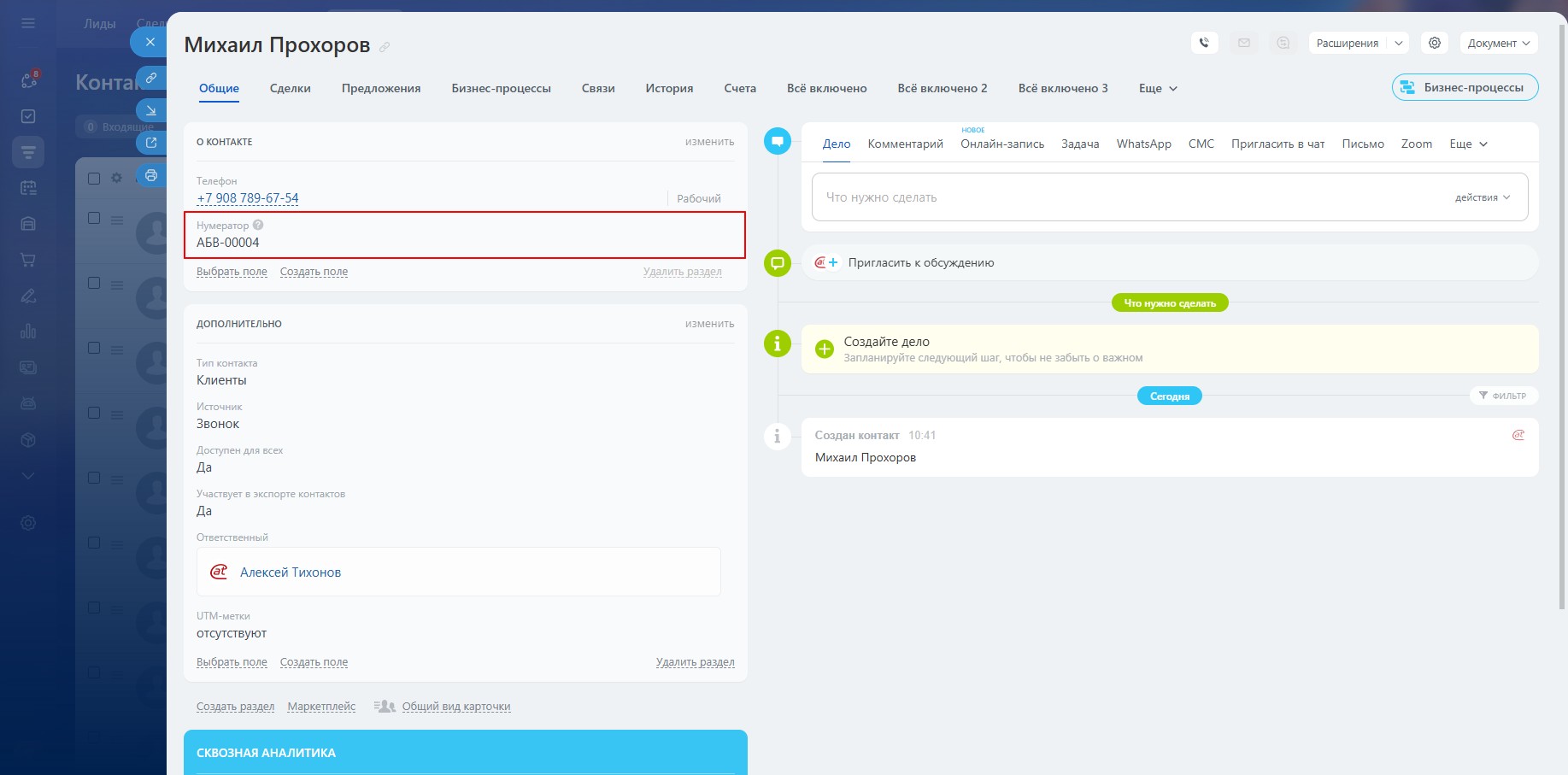Click the hamburger menu icon in sidebar

(x=28, y=23)
